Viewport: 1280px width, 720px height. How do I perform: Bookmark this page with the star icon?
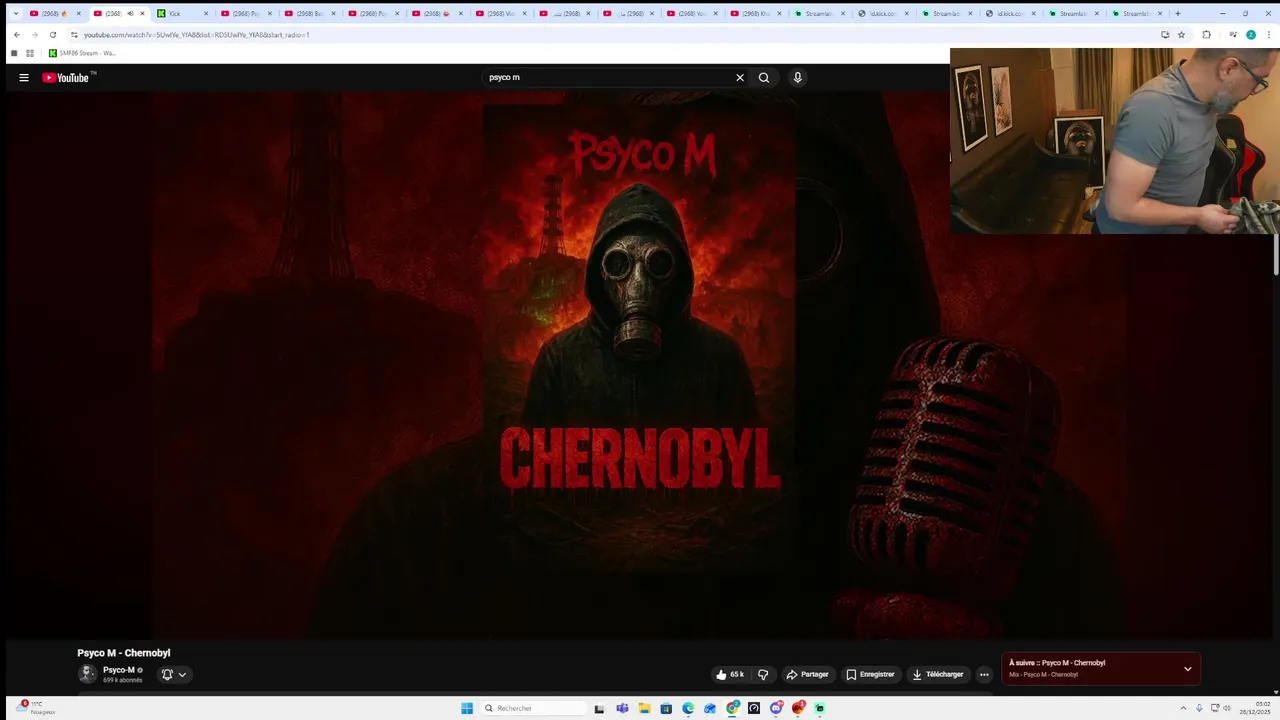[1181, 34]
